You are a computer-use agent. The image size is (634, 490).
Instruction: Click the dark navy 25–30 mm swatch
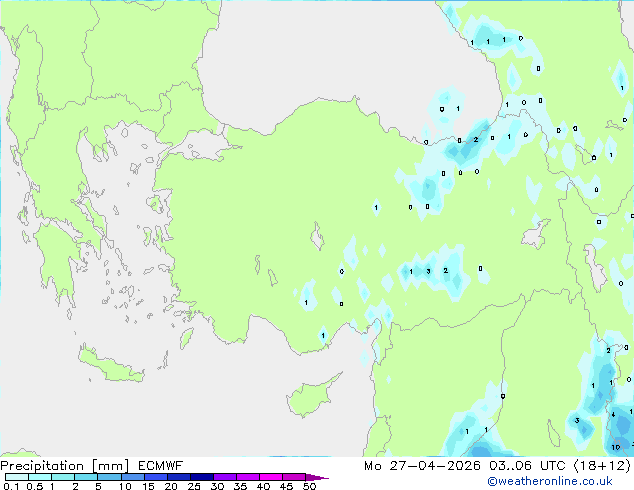[201, 477]
